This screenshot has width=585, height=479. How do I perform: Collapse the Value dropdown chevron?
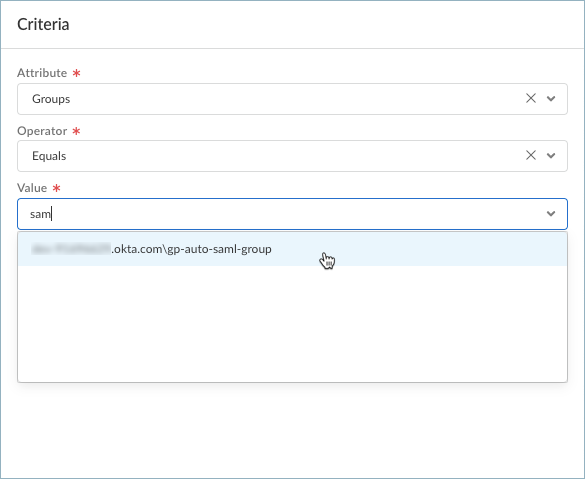click(551, 214)
